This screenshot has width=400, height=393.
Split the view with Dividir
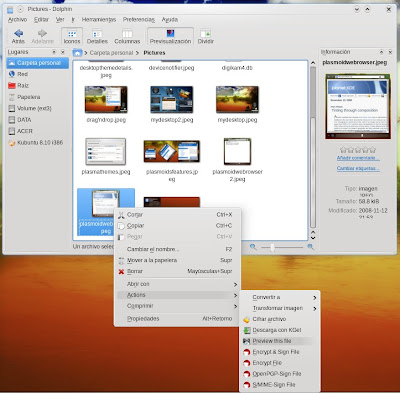point(206,36)
